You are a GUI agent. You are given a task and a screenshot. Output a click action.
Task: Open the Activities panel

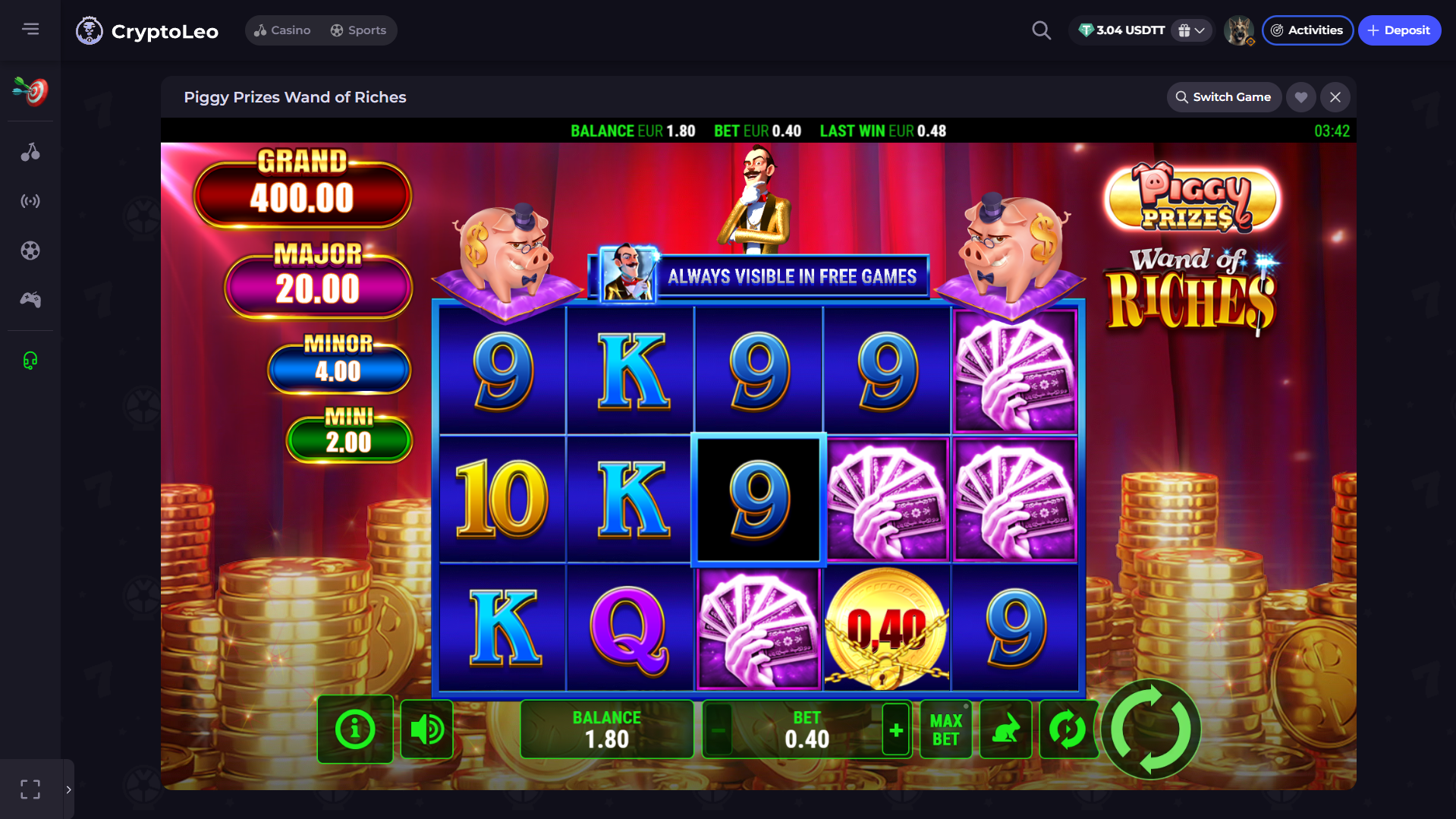tap(1307, 30)
